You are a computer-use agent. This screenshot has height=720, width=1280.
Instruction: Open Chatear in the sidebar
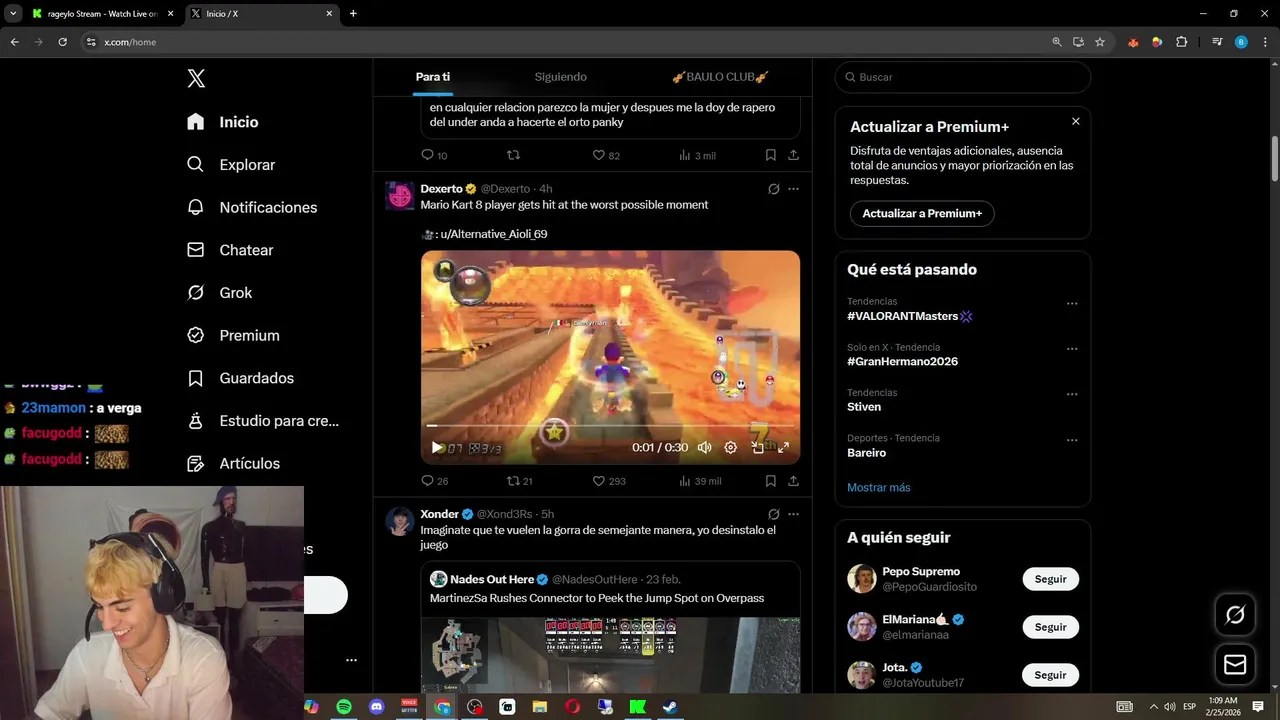pos(230,250)
